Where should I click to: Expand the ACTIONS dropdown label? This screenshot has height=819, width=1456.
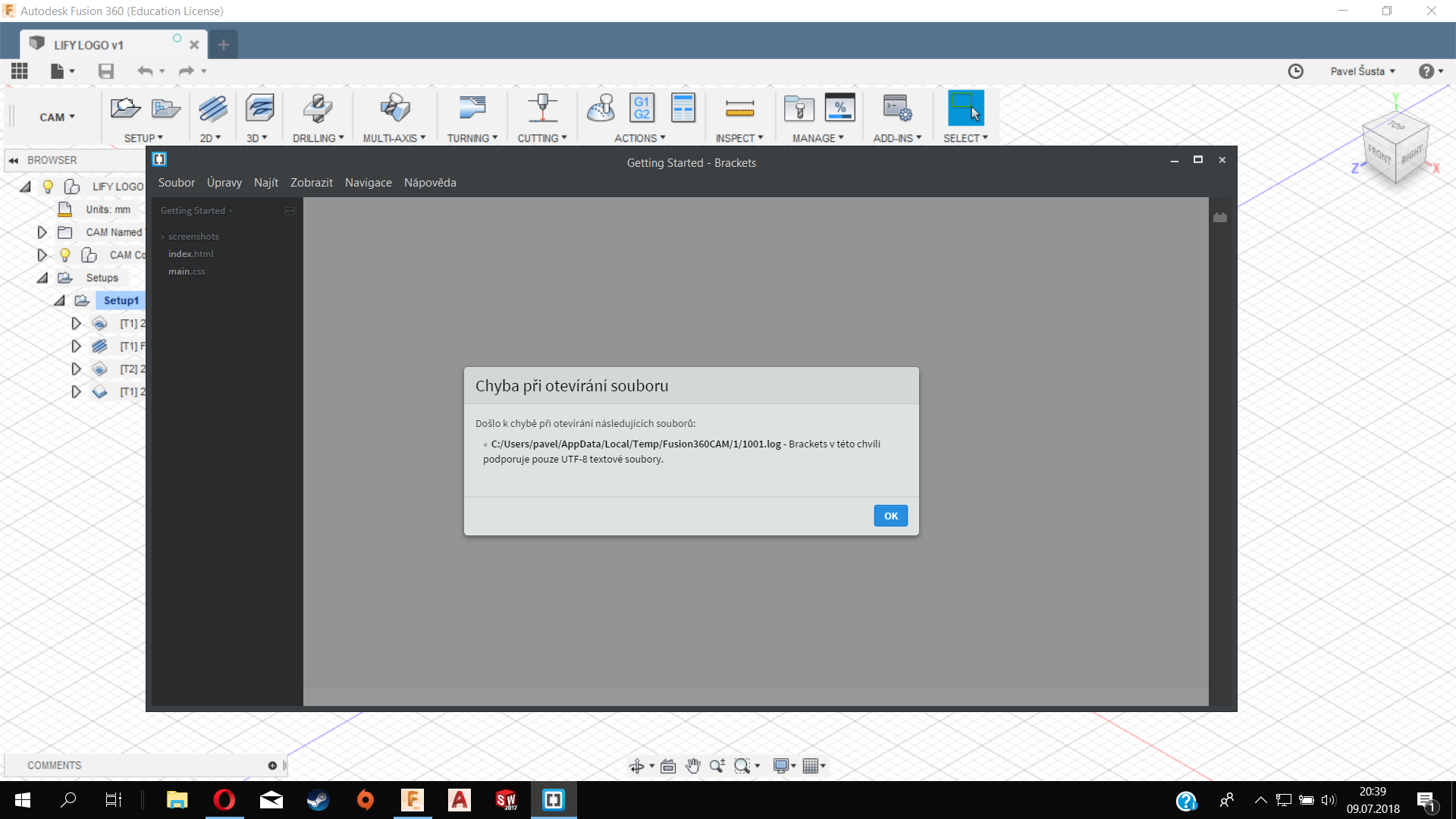[x=640, y=138]
